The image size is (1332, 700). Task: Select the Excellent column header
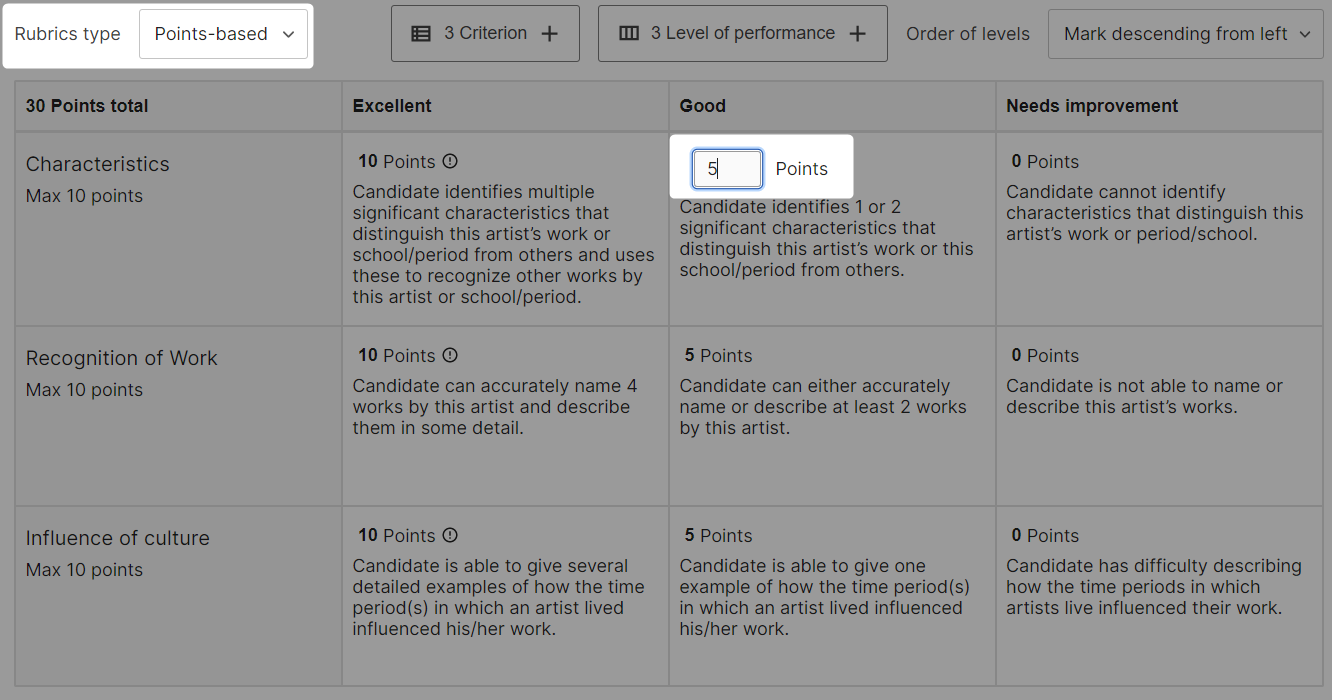pos(392,106)
